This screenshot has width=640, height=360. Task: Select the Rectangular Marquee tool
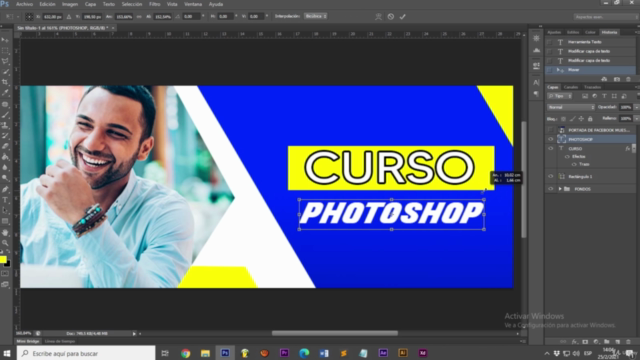(x=5, y=51)
